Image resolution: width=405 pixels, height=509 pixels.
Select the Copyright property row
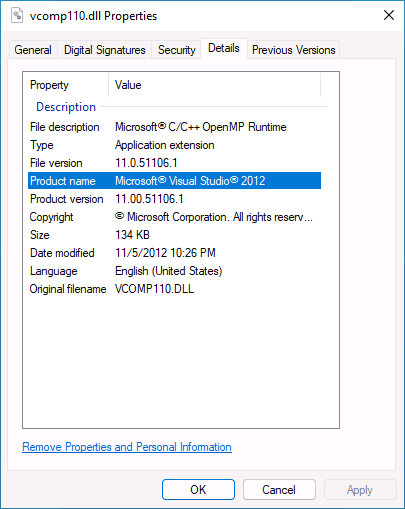pyautogui.click(x=174, y=217)
